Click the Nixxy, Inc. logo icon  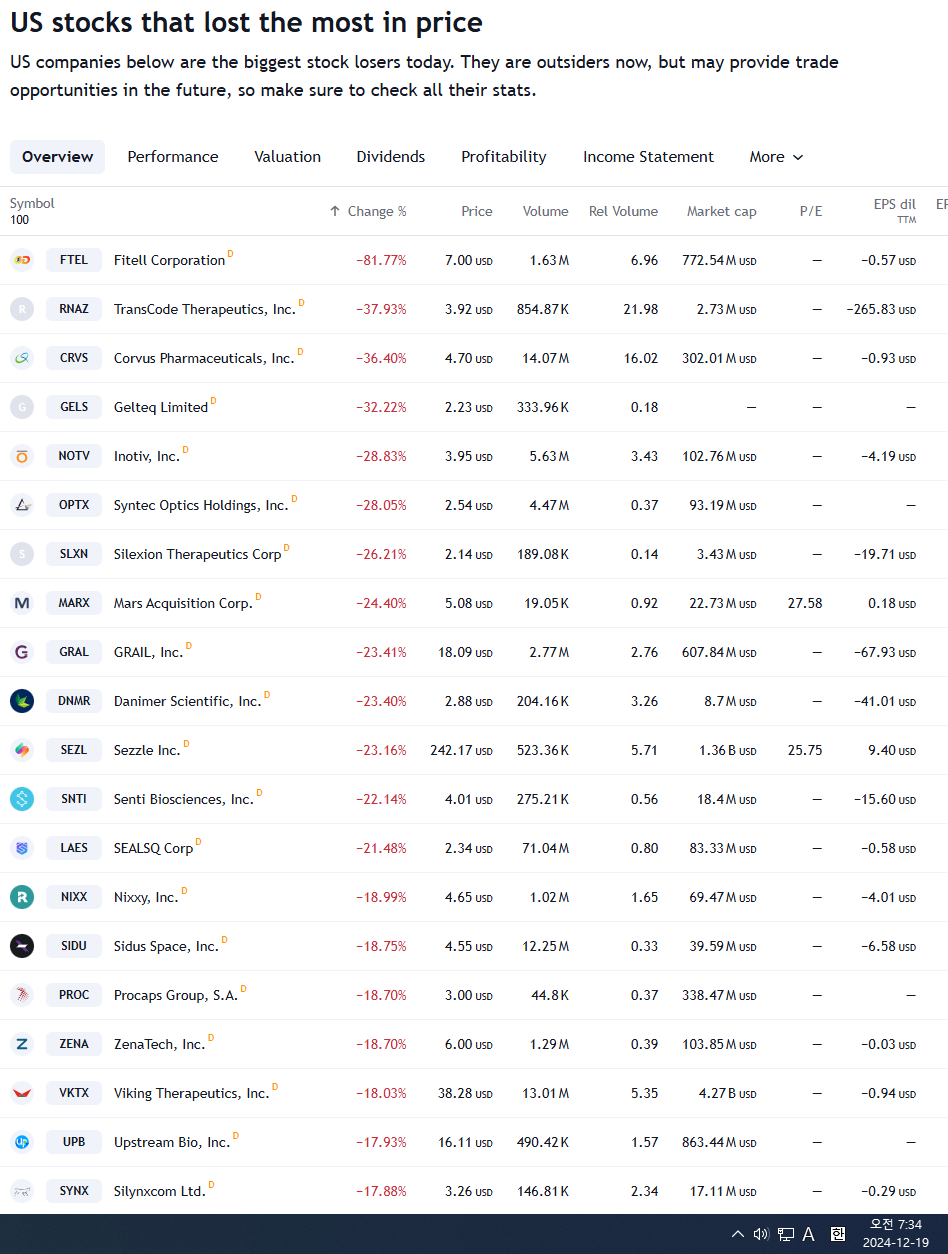[x=22, y=897]
